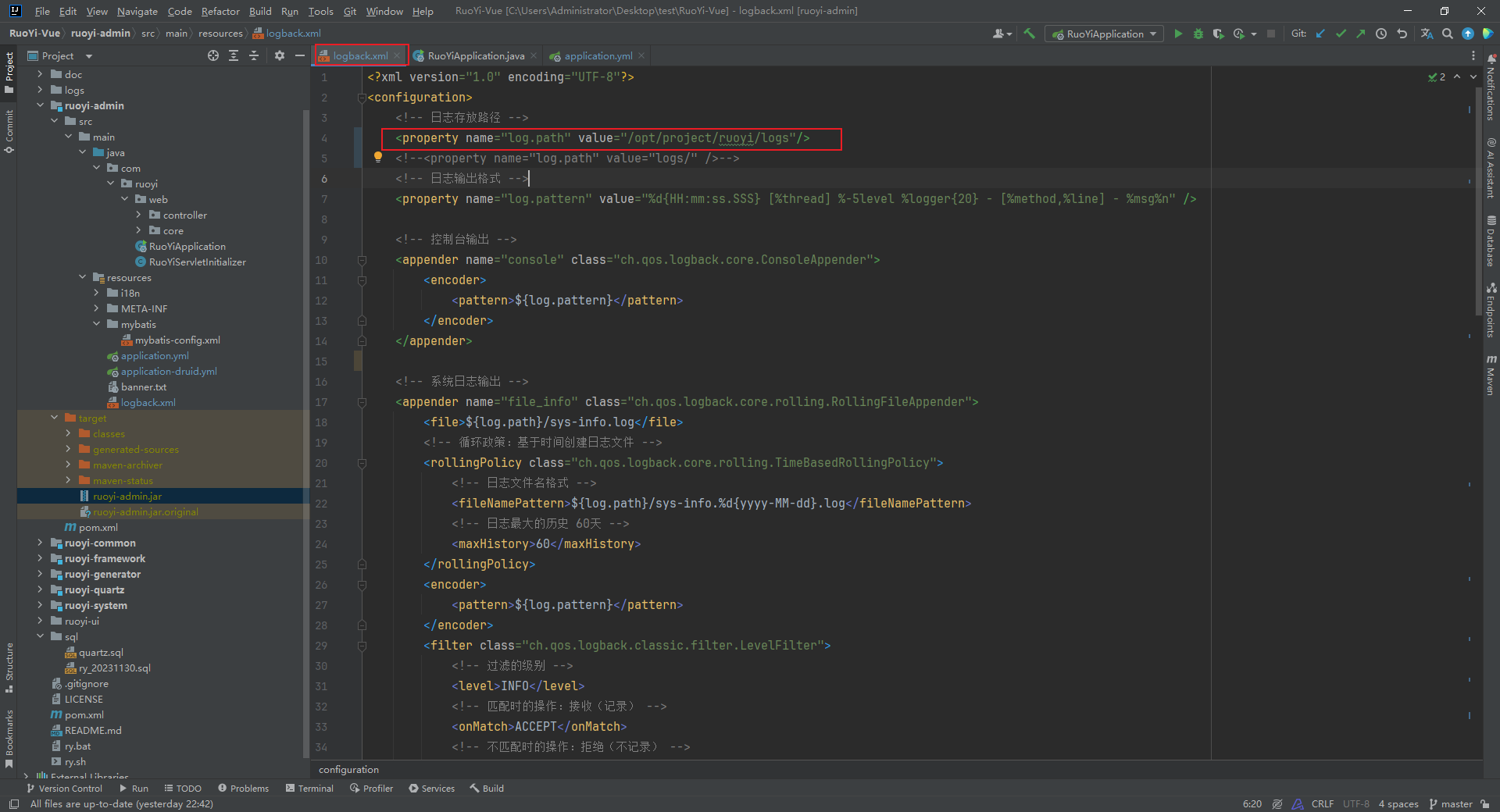Open the Navigate menu
Image resolution: width=1500 pixels, height=812 pixels.
pos(137,11)
